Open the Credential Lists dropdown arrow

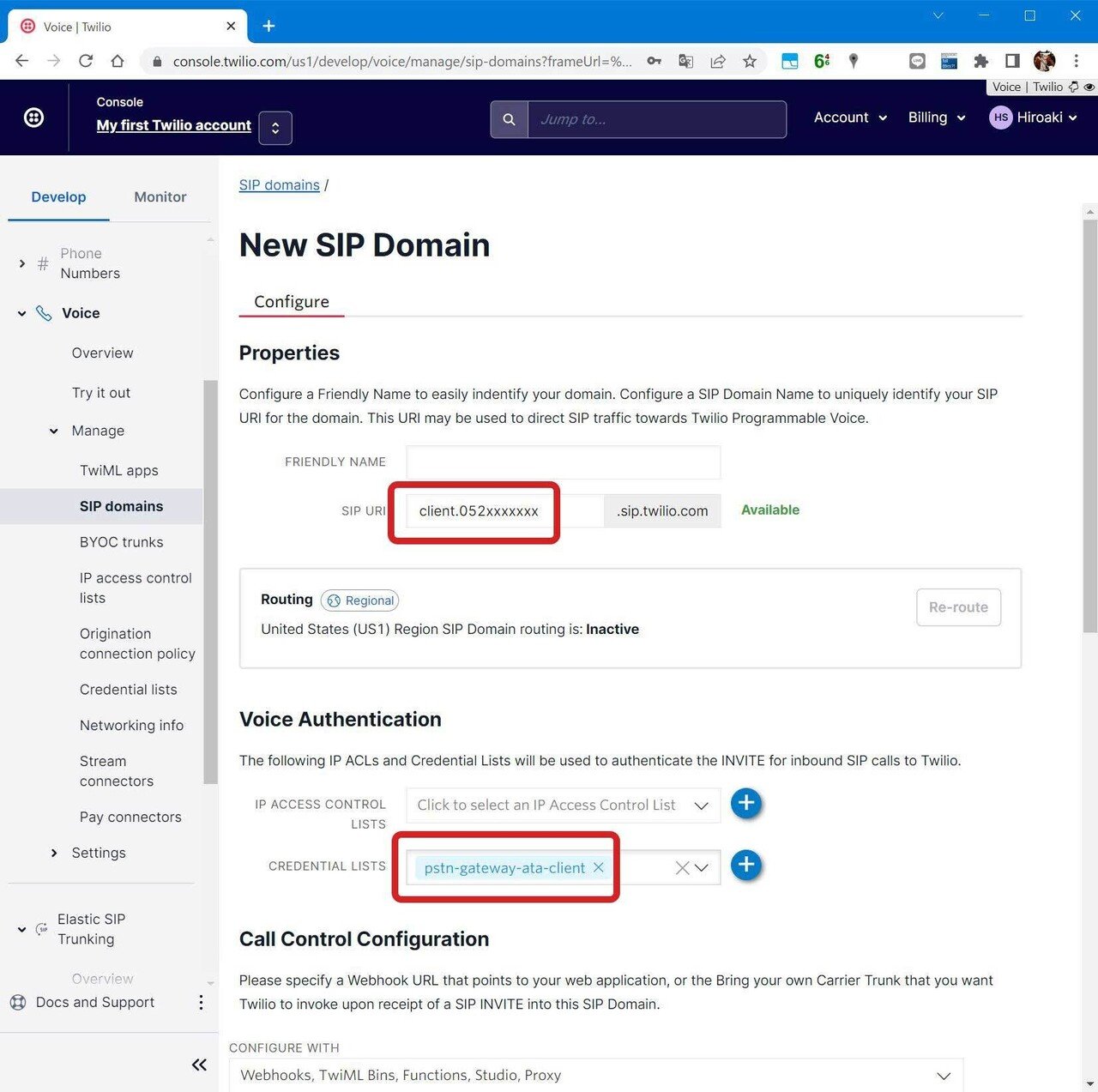702,868
